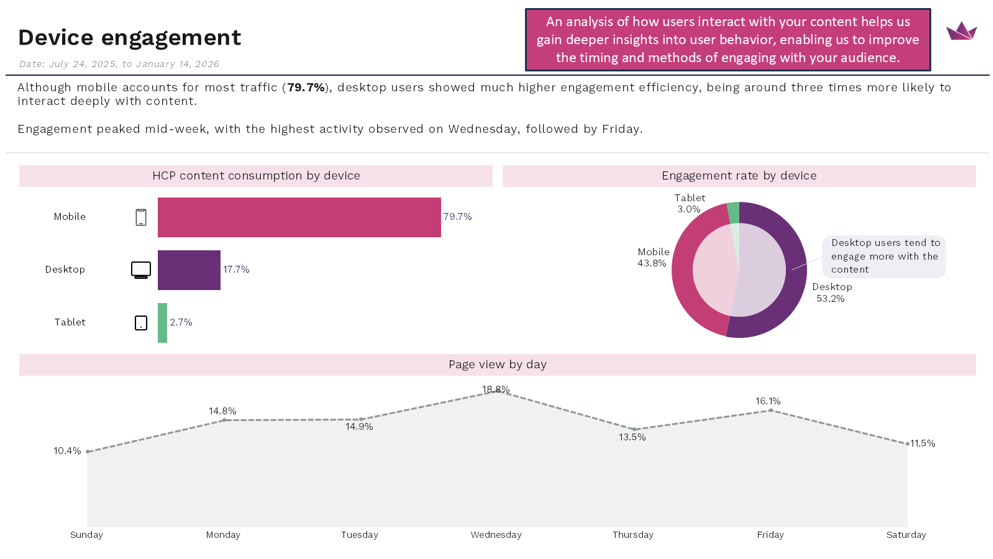Click the Wednesday 18.8% data point
The height and width of the screenshot is (559, 993).
(x=496, y=392)
